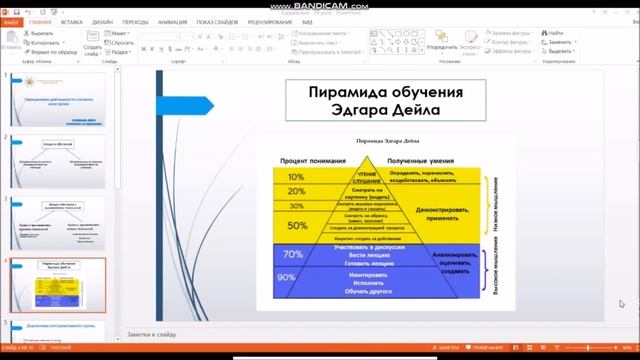Toggle Underline (Ч) formatting
640x360 pixels.
(161, 49)
